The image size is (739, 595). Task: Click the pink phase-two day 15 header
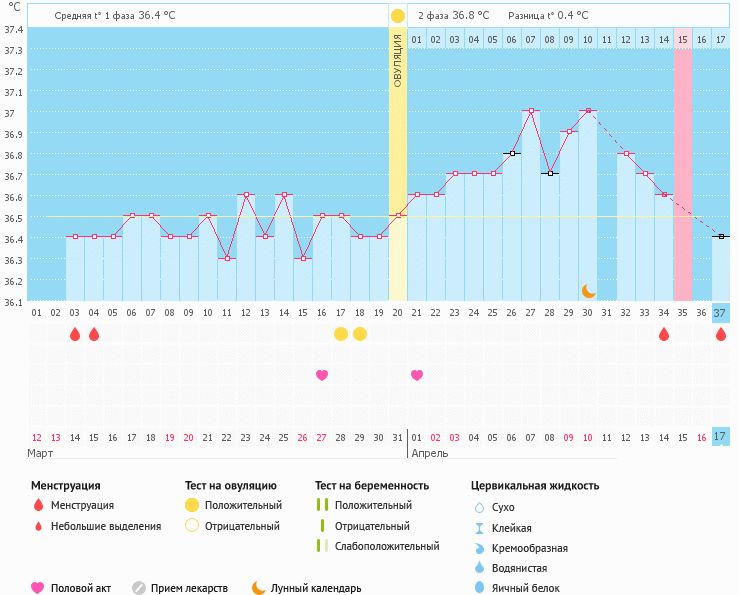coord(683,39)
